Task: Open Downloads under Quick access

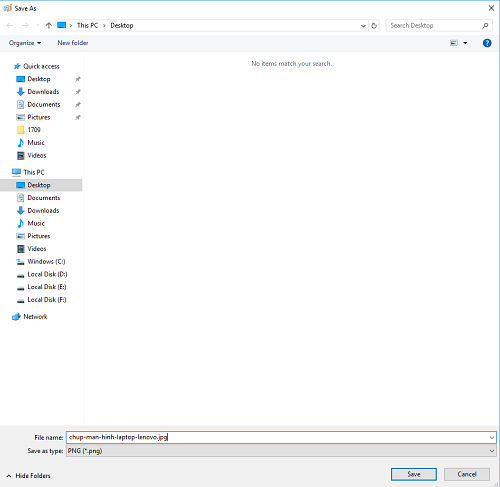Action: (43, 92)
